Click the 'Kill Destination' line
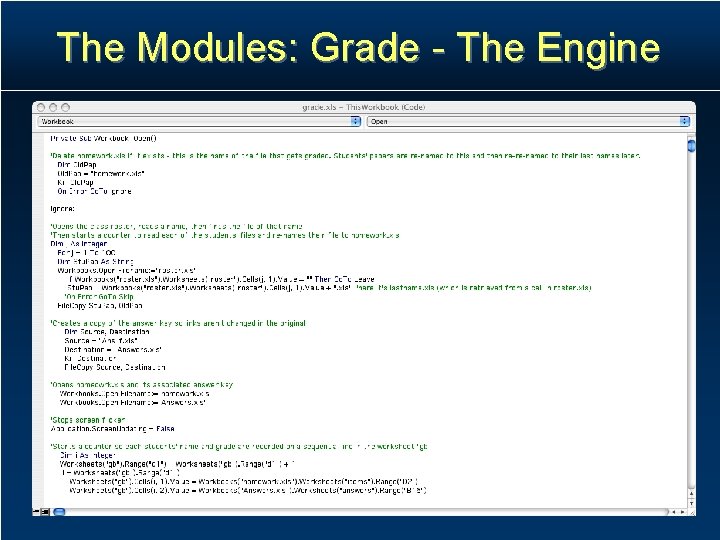Viewport: 720px width, 540px height. coord(90,358)
